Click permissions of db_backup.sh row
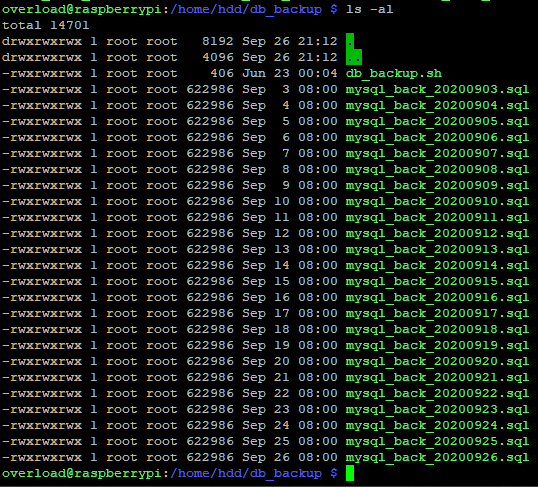Viewport: 538px width, 487px height. (x=42, y=73)
